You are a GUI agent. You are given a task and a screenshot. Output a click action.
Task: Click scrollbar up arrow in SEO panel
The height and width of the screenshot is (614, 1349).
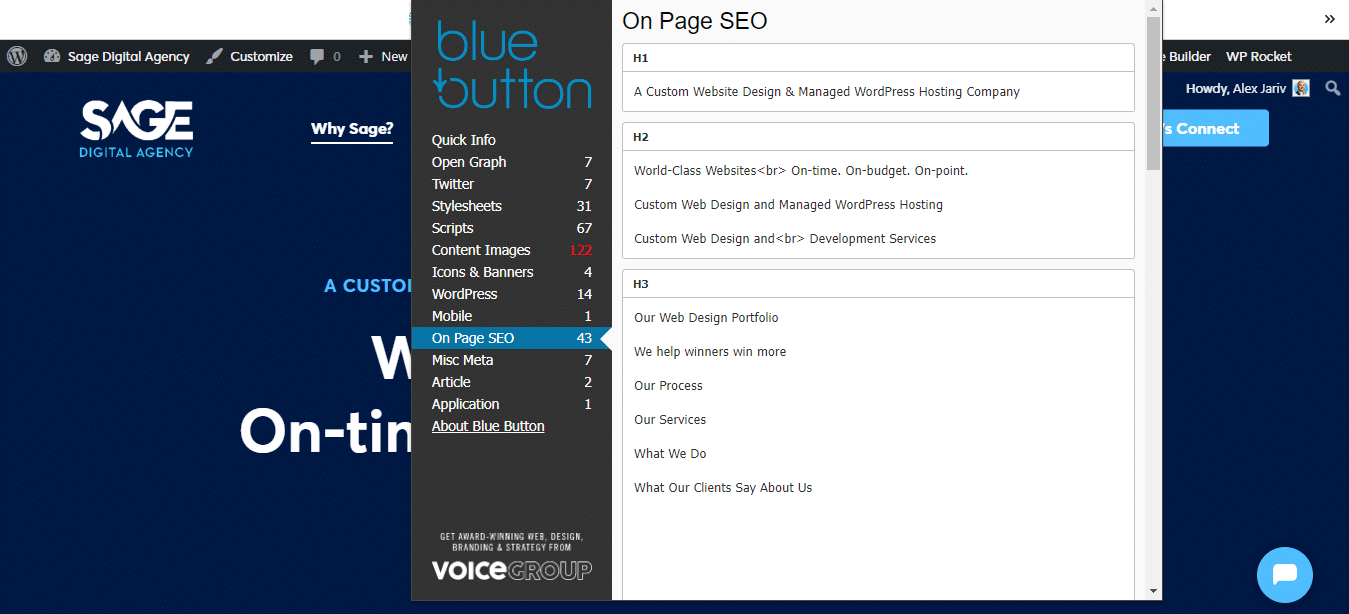coord(1154,8)
